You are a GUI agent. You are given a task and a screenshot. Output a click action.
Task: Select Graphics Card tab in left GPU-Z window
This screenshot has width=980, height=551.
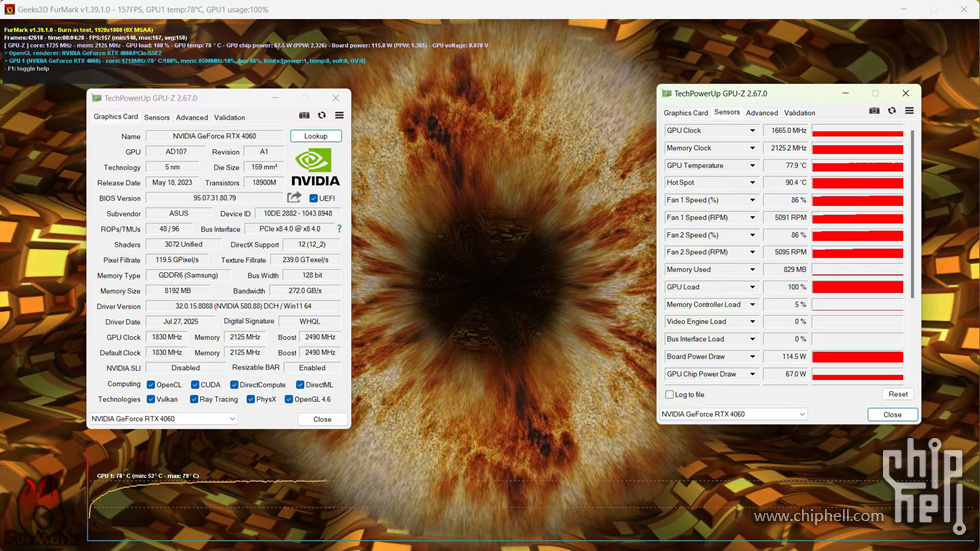tap(116, 117)
